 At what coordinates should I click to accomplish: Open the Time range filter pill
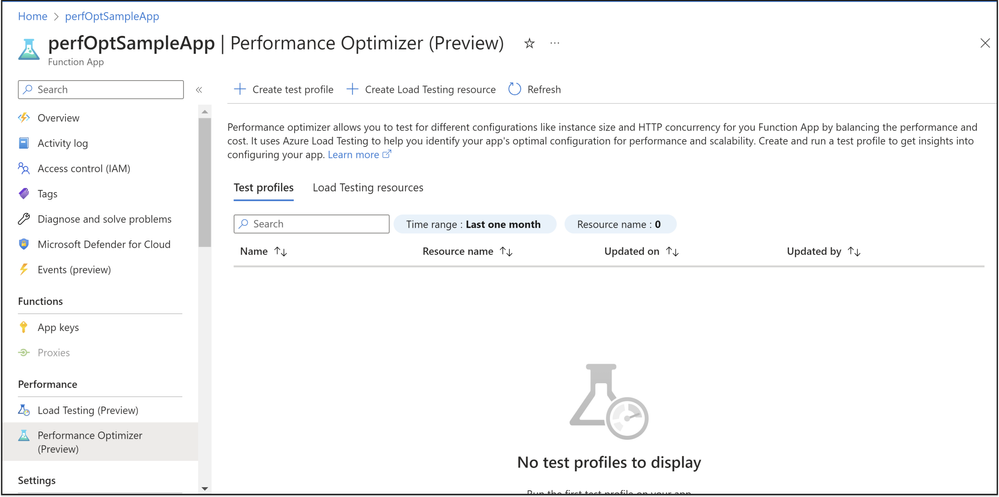tap(475, 224)
